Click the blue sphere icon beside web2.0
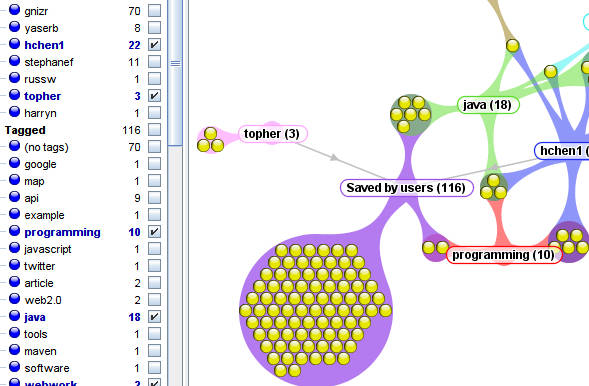Viewport: 589px width, 386px height. pos(14,299)
